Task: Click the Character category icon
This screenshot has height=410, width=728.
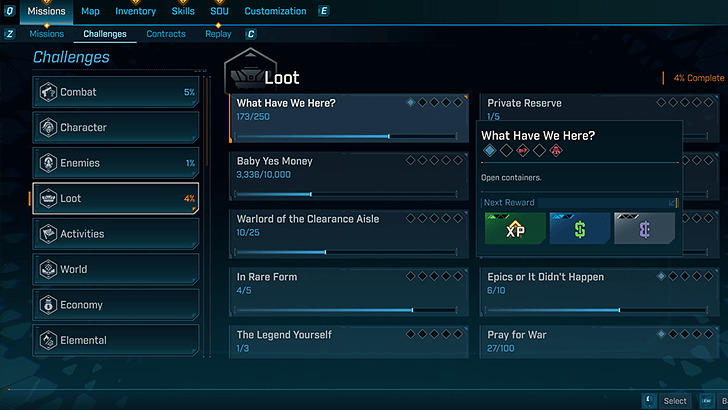Action: click(47, 128)
